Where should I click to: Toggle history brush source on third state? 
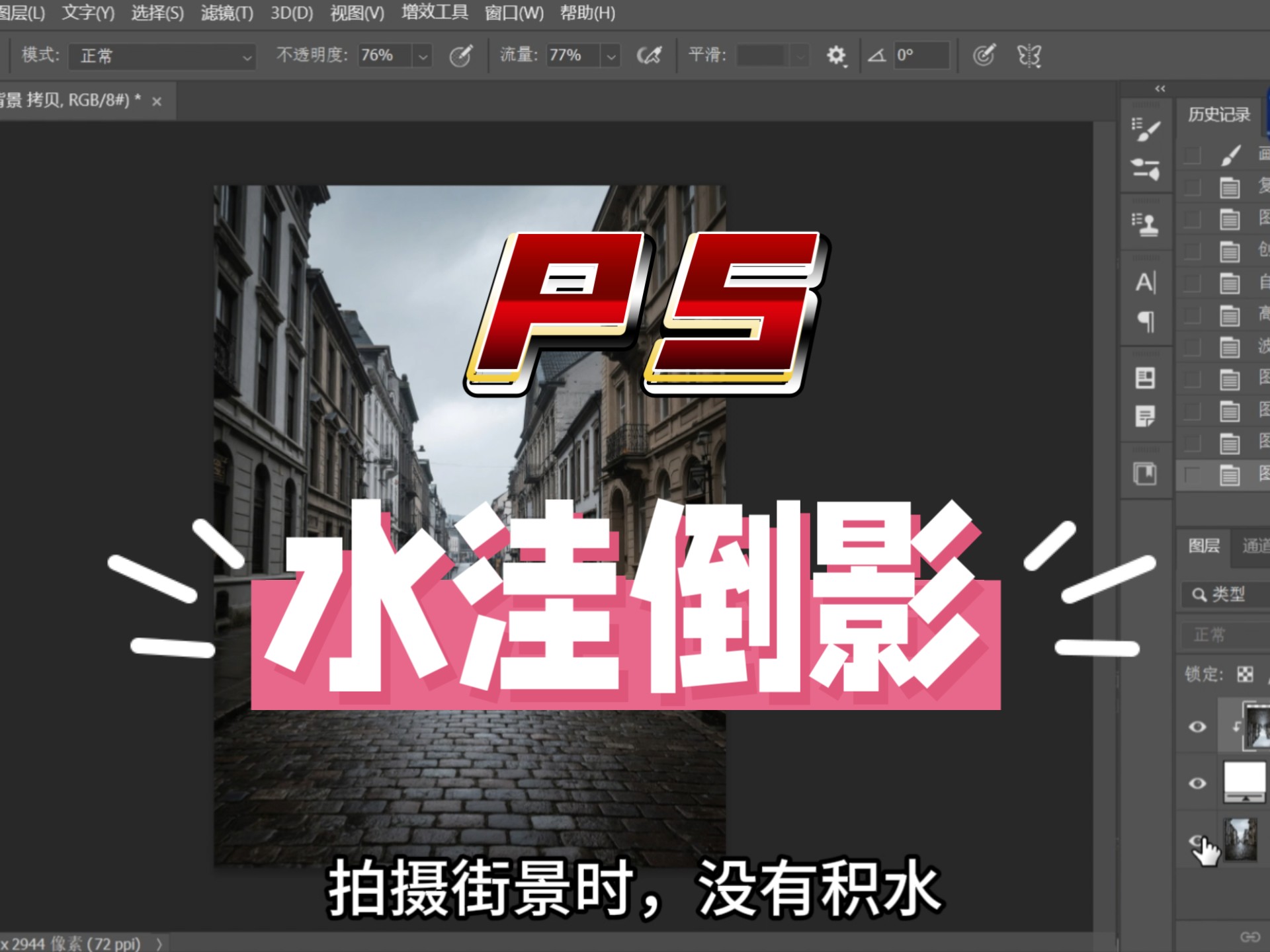[1193, 219]
